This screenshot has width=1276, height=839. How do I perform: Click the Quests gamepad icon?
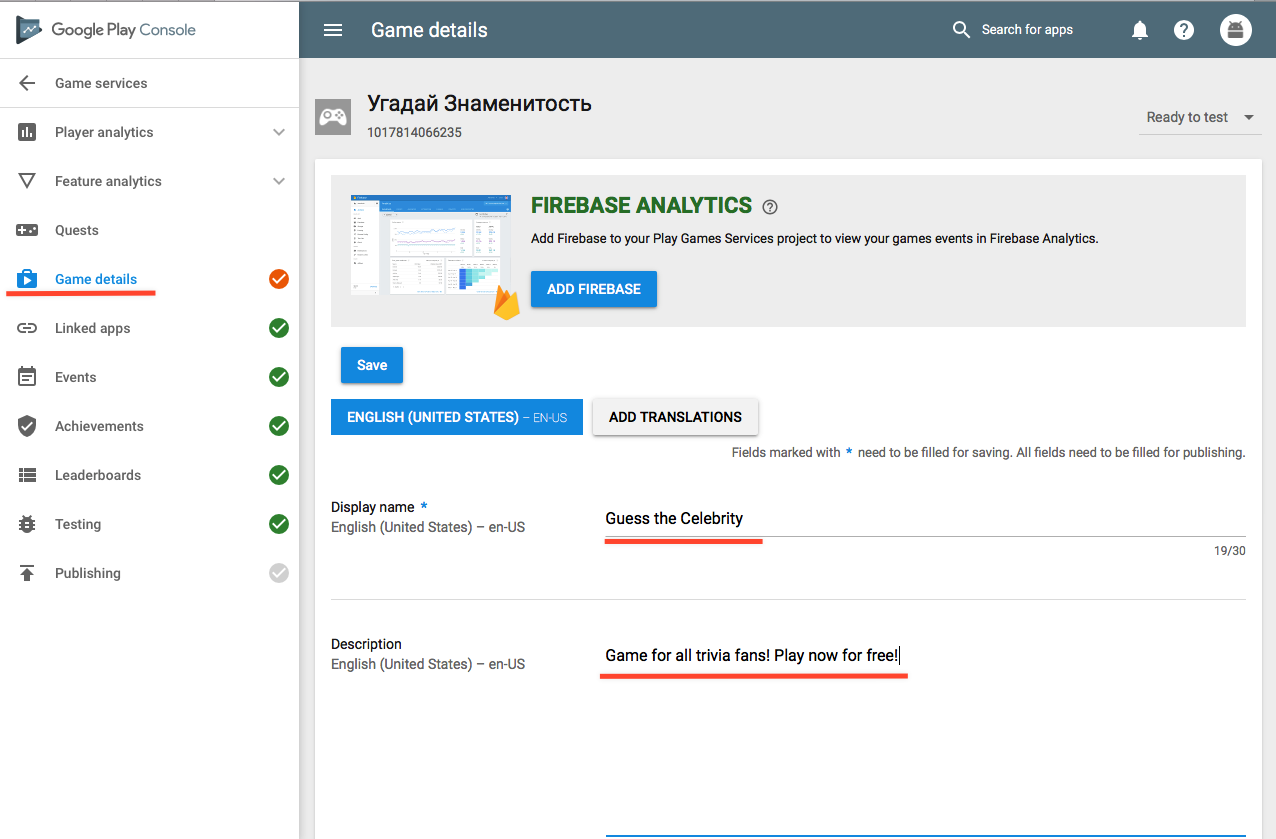27,230
